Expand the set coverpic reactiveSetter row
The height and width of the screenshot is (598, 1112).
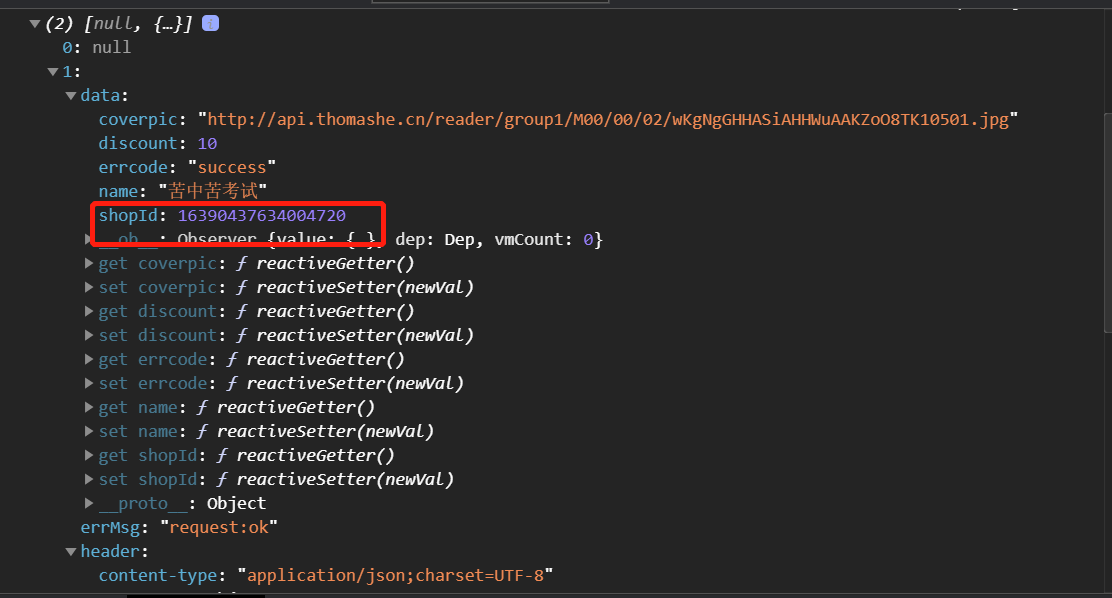point(89,287)
